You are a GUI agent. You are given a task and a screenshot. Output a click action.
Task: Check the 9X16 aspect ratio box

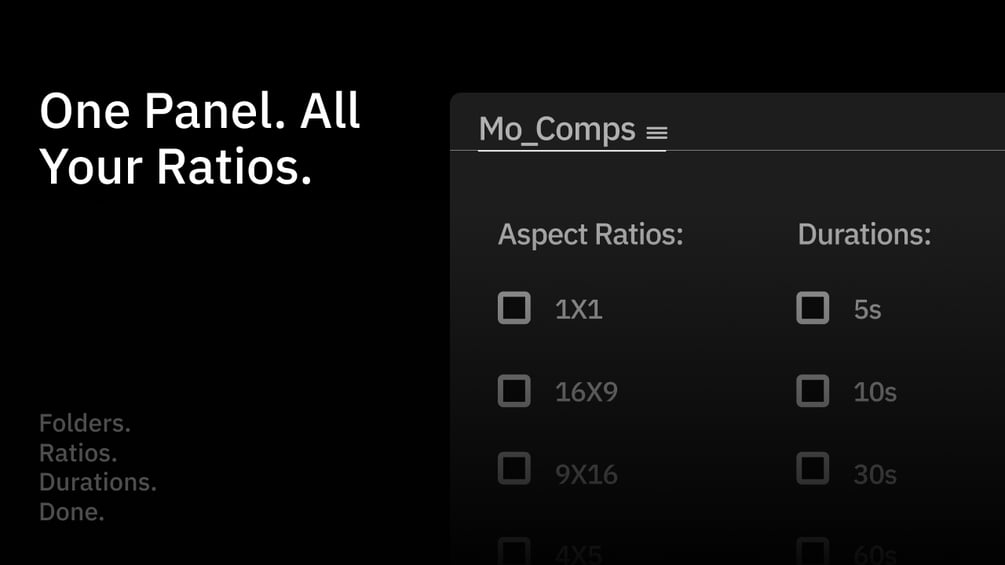[514, 468]
